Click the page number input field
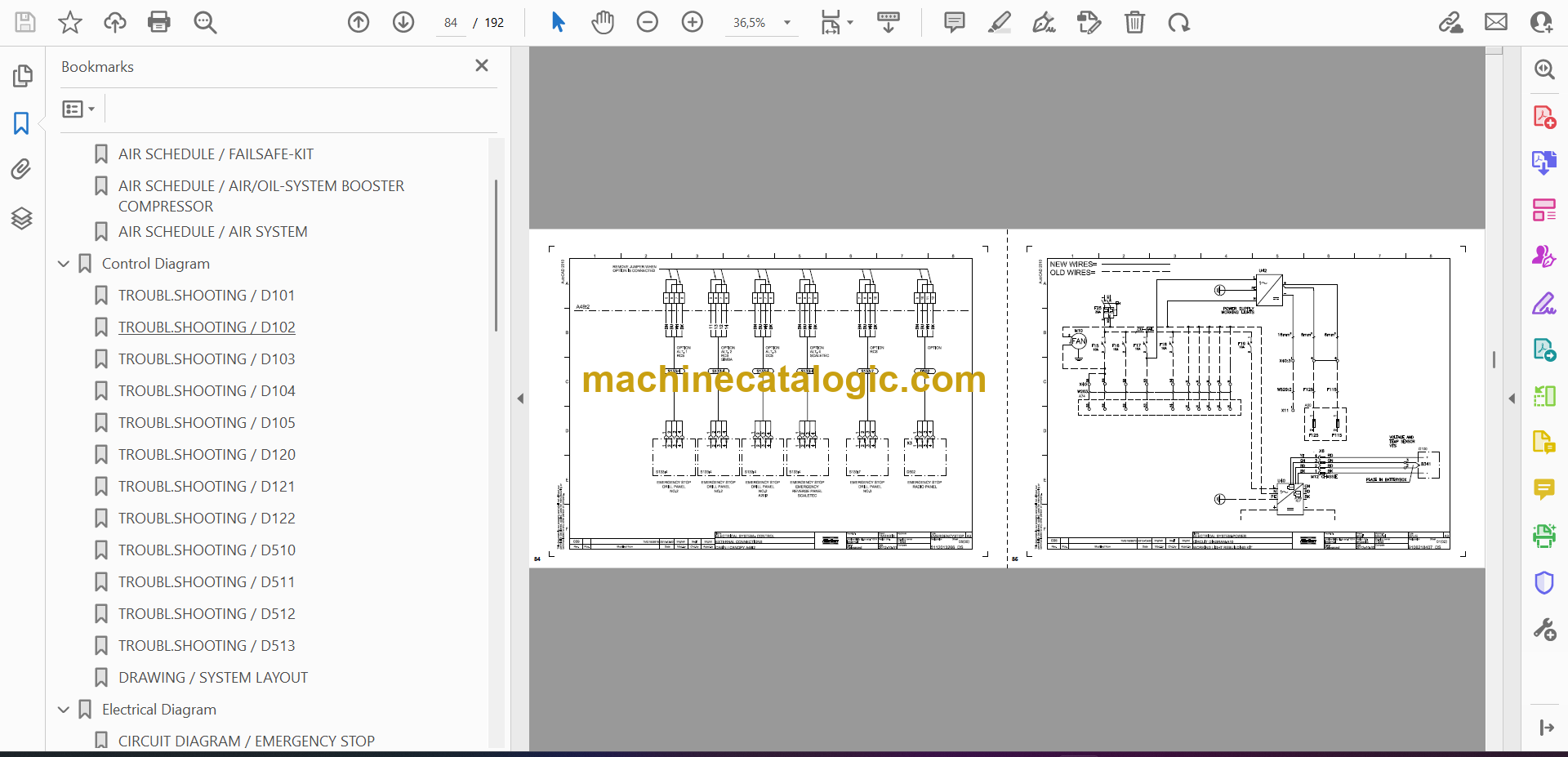The image size is (1568, 757). pos(451,23)
